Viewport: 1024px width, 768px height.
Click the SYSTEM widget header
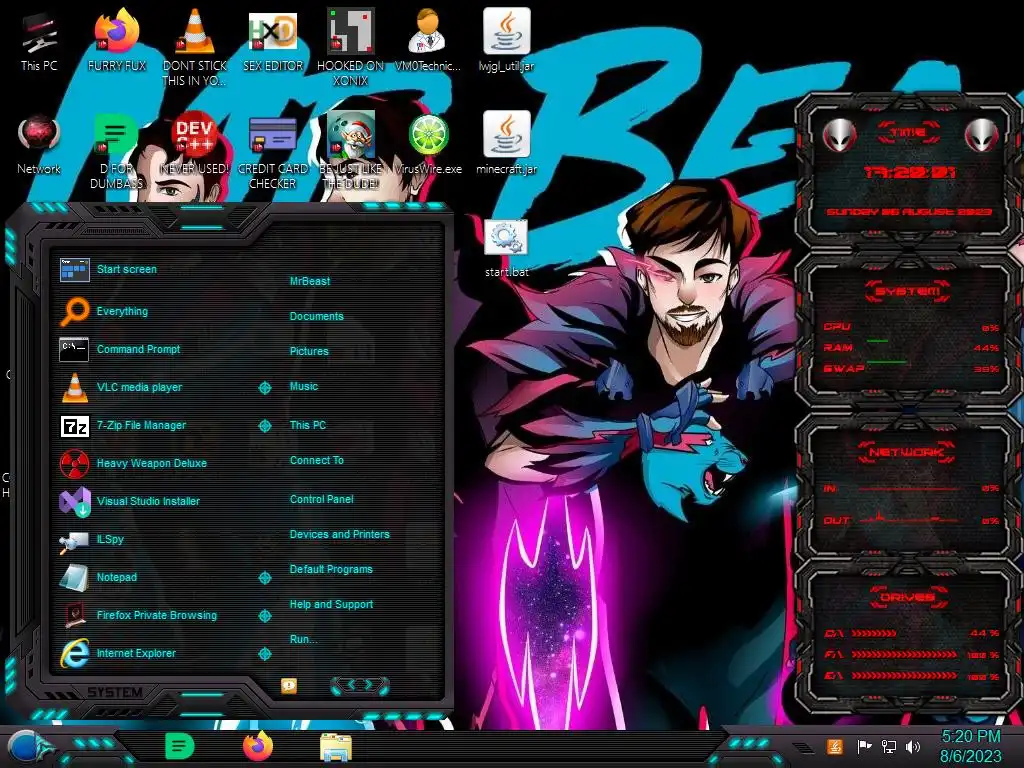click(x=908, y=291)
